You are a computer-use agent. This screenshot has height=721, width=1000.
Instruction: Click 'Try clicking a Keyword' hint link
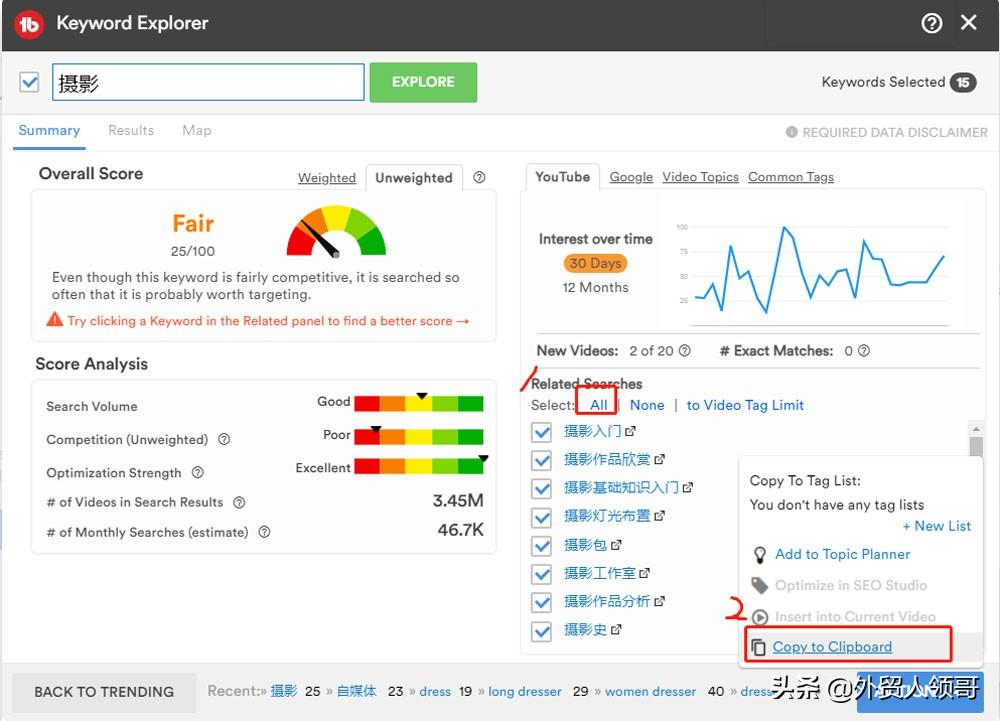coord(268,321)
